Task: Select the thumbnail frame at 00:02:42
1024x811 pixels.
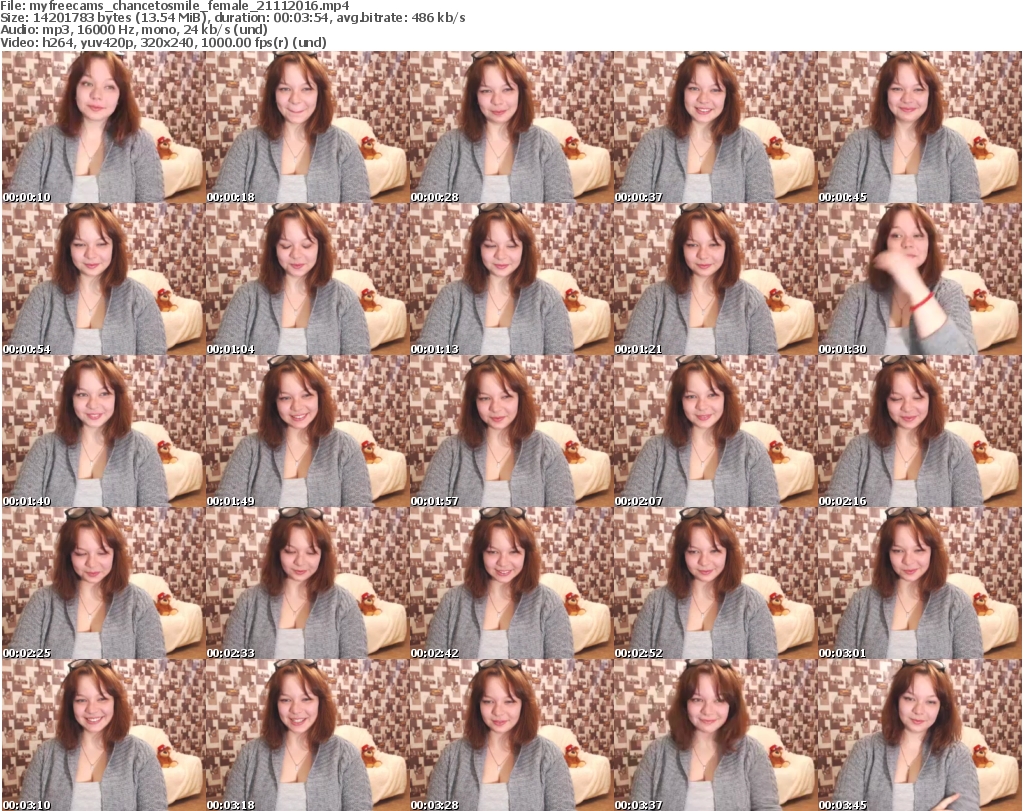Action: [x=511, y=583]
